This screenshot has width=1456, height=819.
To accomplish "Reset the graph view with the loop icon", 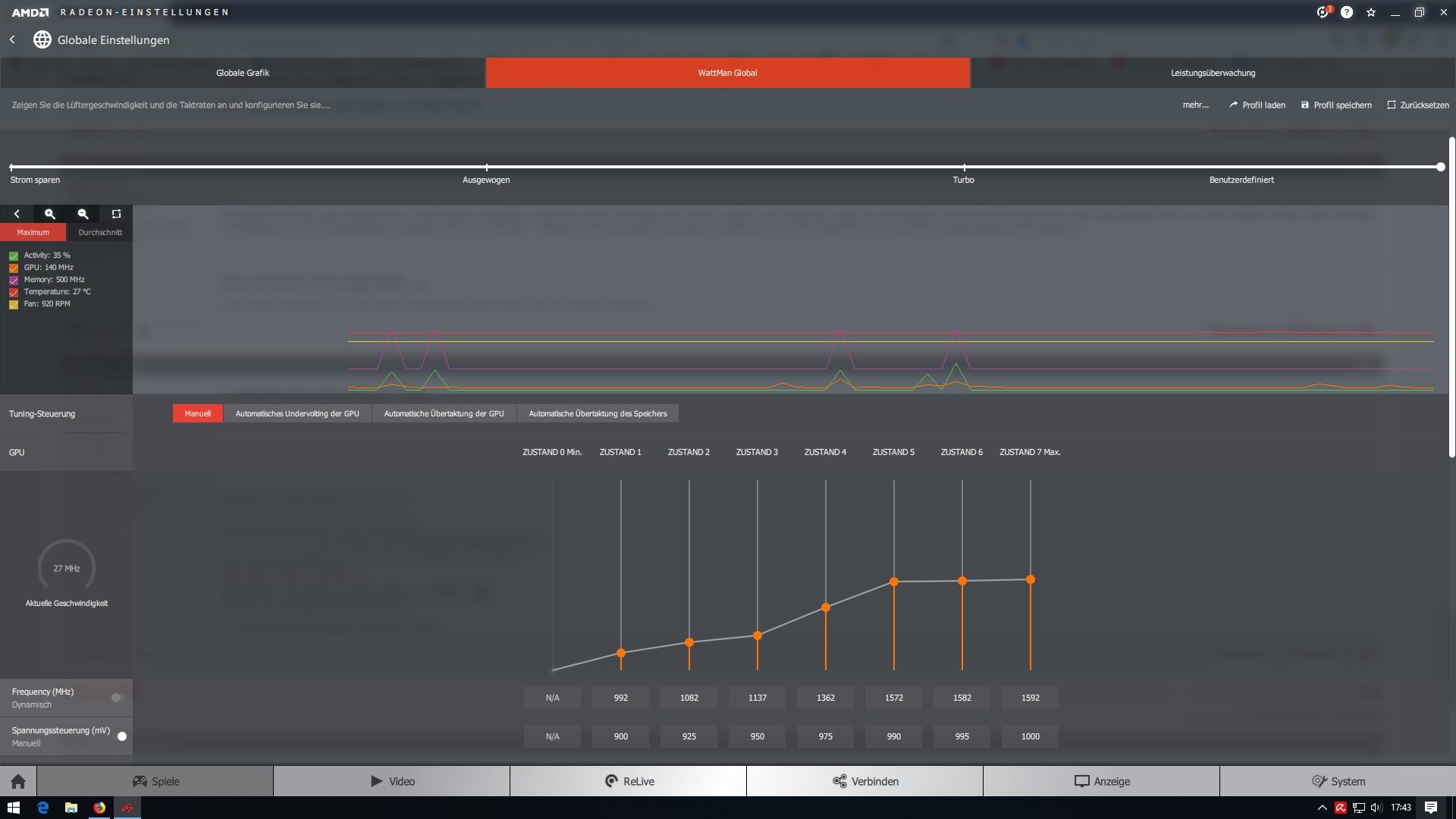I will pos(116,214).
